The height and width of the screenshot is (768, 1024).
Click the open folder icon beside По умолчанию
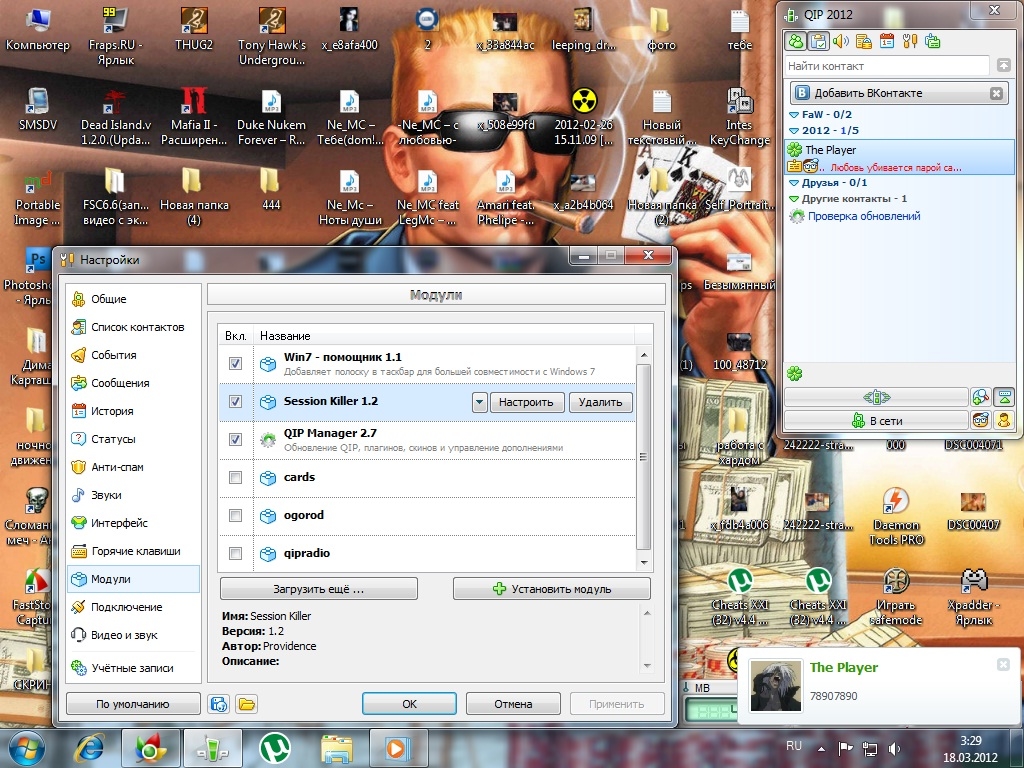click(x=246, y=704)
